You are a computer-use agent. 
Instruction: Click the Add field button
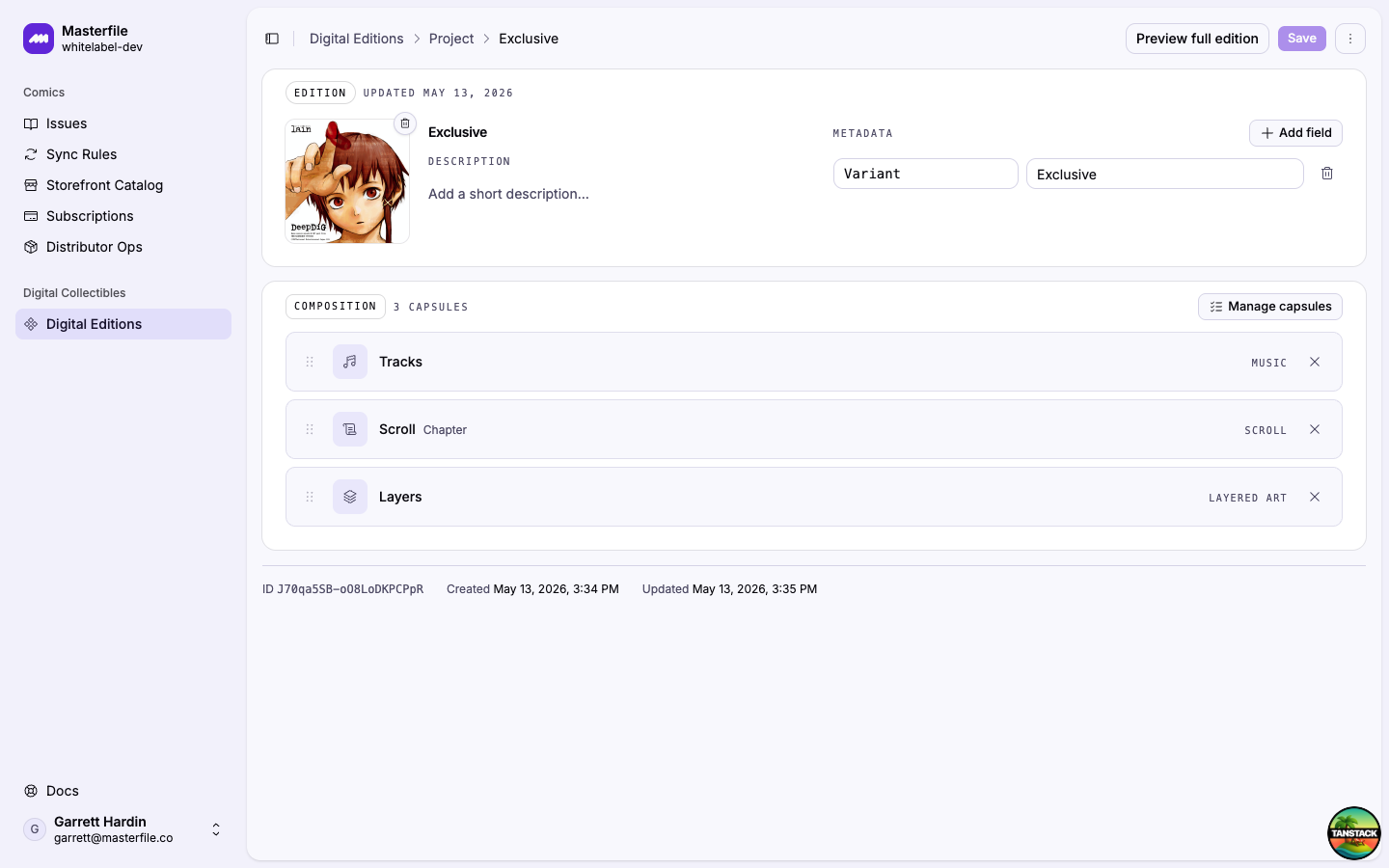(x=1295, y=133)
